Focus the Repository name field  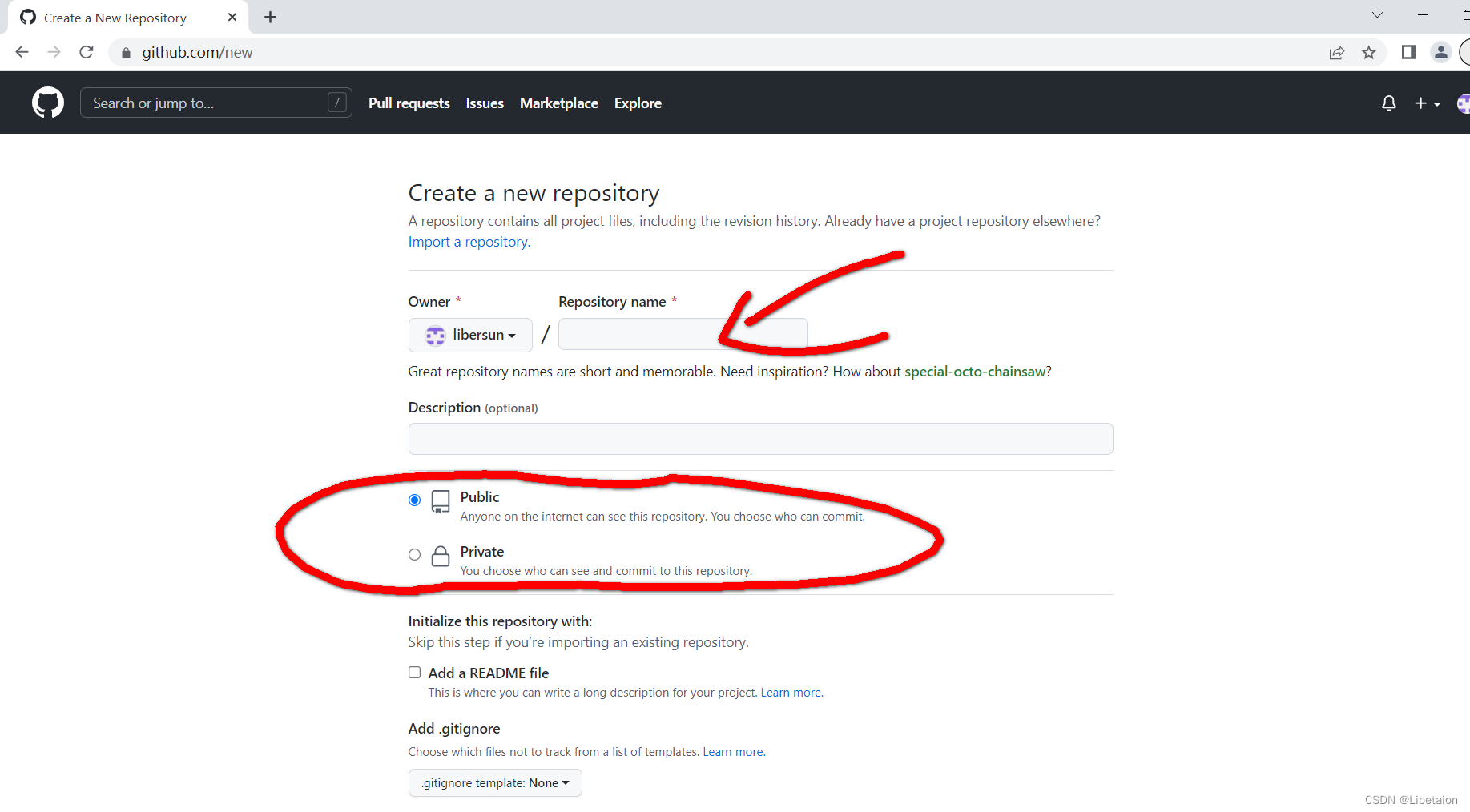(683, 333)
